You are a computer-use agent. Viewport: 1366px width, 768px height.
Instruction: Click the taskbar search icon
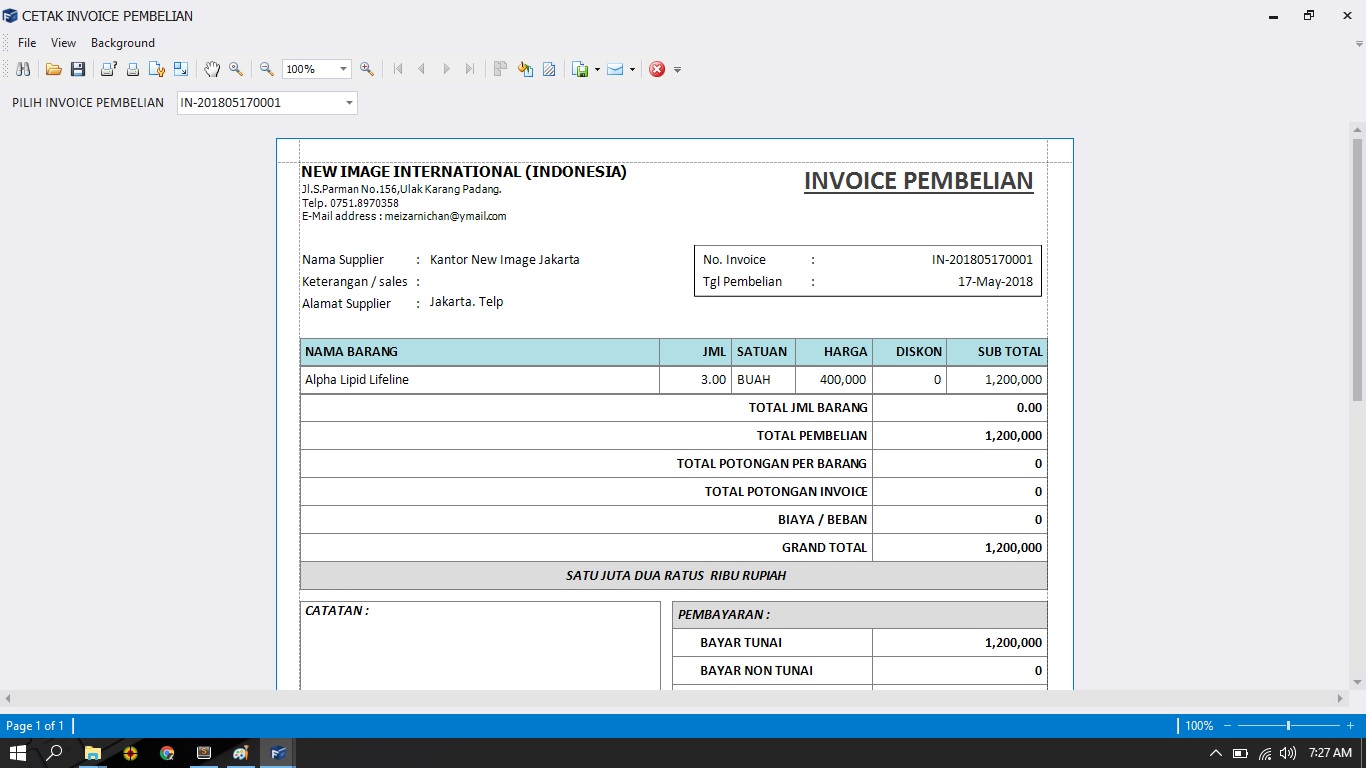[55, 753]
